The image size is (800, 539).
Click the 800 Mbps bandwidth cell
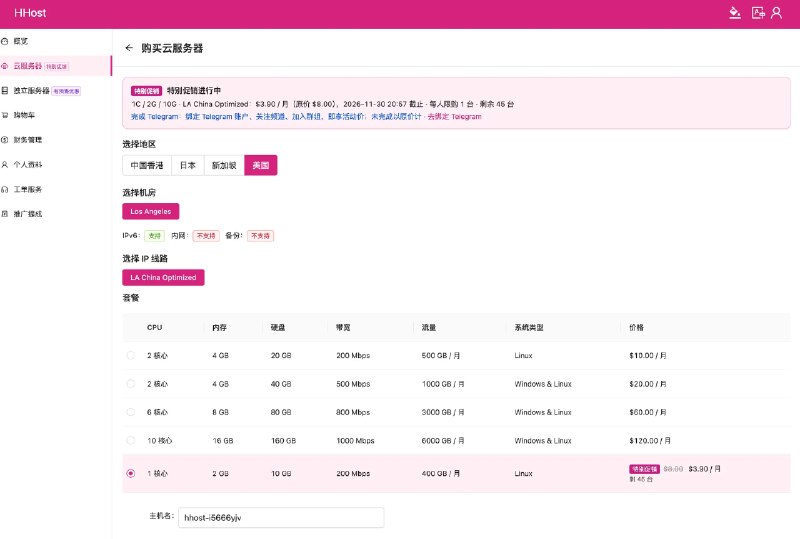tap(353, 412)
